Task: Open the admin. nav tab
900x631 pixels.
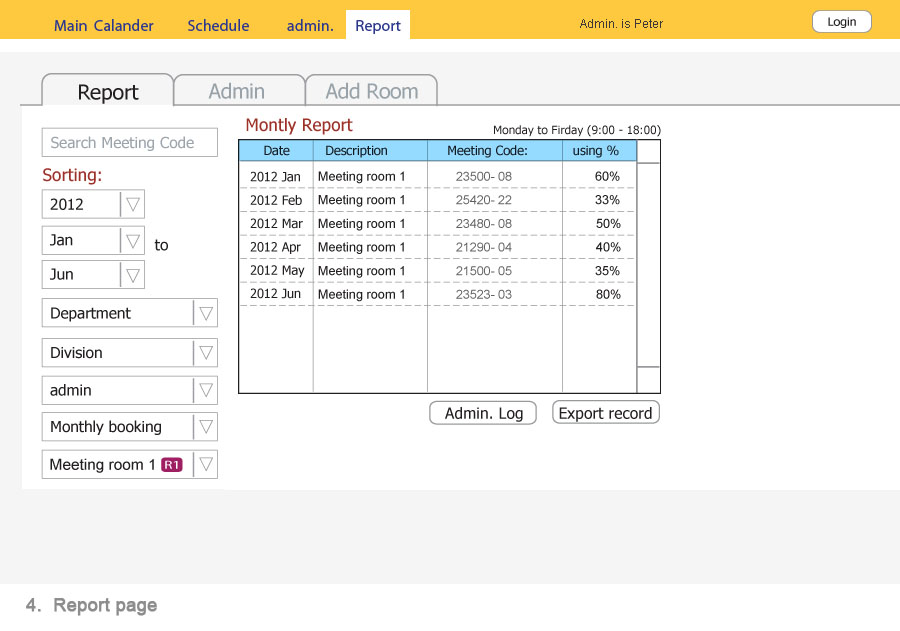Action: pyautogui.click(x=310, y=25)
